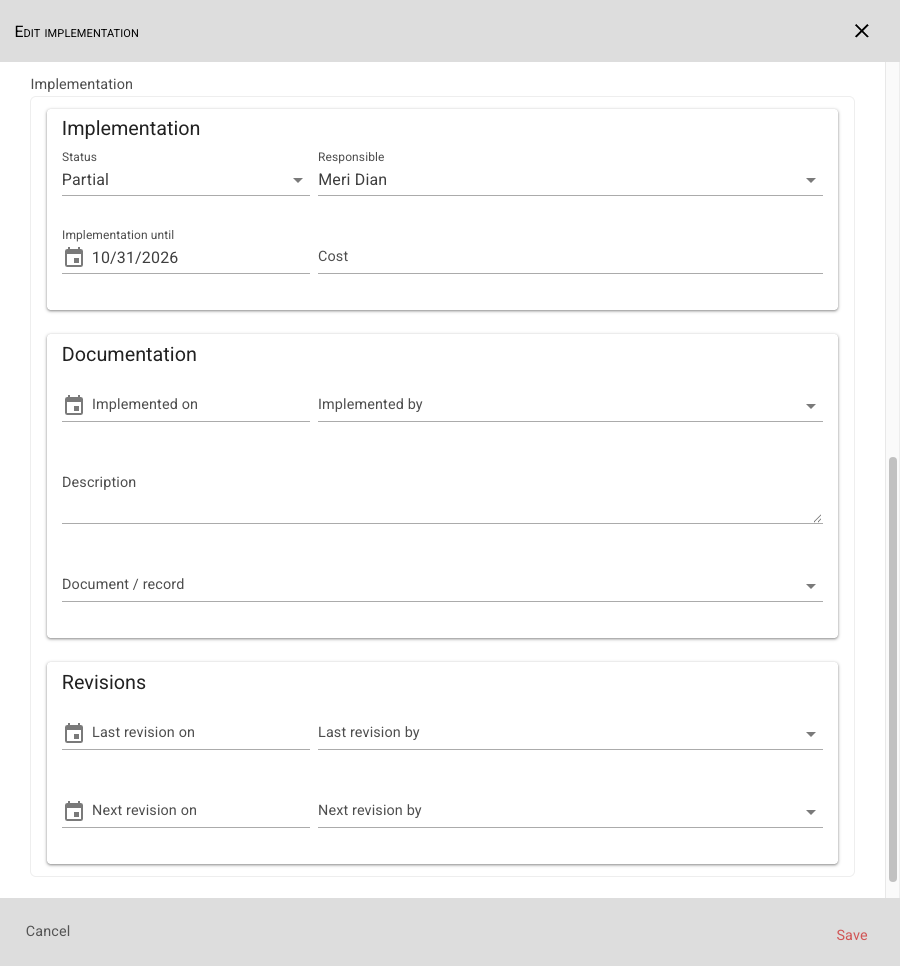Focus the Last revision on date field
This screenshot has height=966, width=900.
pyautogui.click(x=200, y=733)
